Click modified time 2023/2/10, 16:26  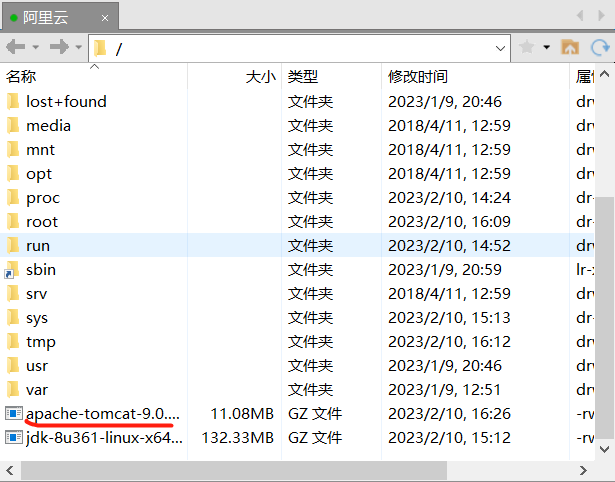(x=449, y=414)
